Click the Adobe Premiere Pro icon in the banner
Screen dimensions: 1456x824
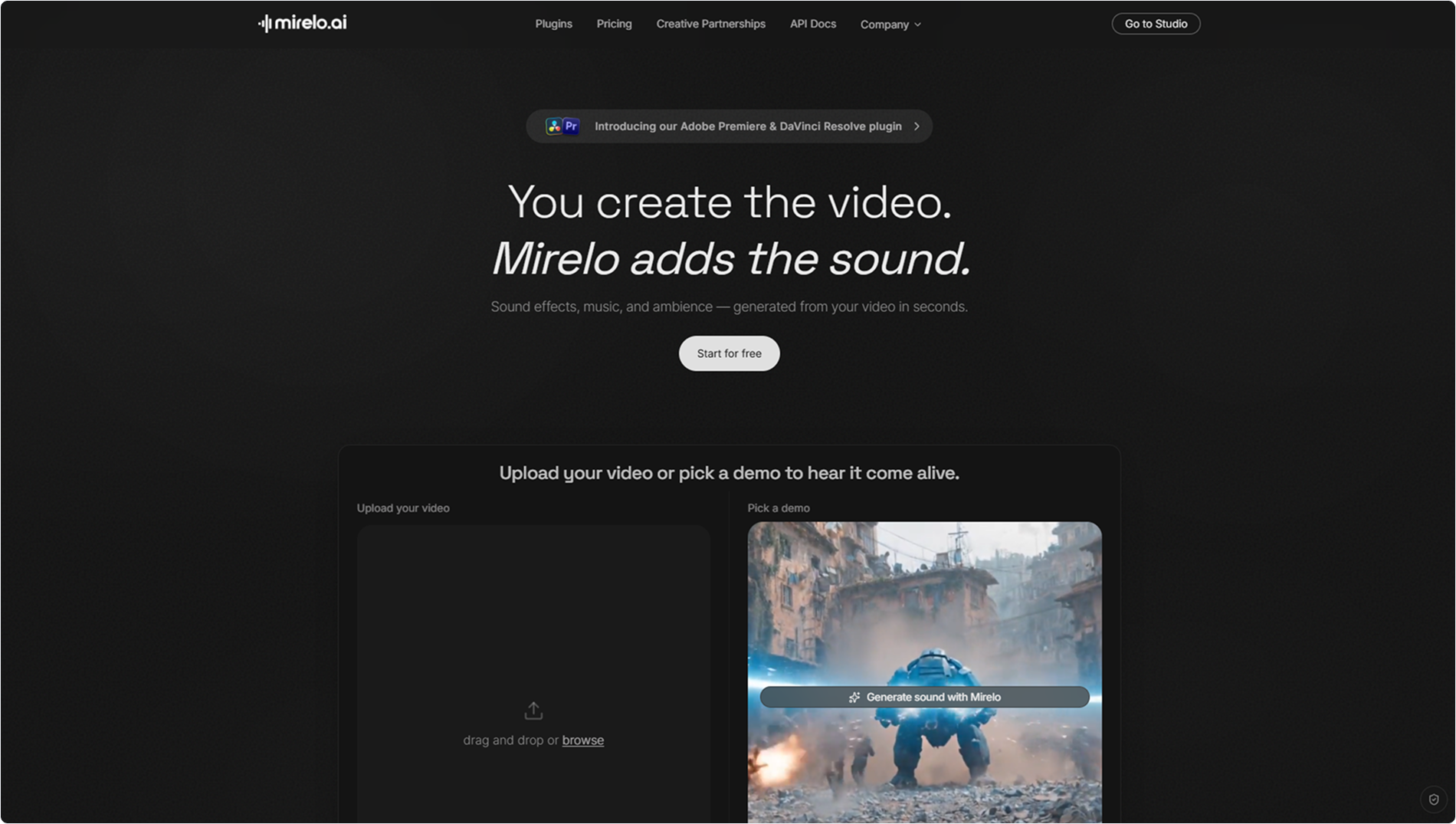(x=571, y=125)
